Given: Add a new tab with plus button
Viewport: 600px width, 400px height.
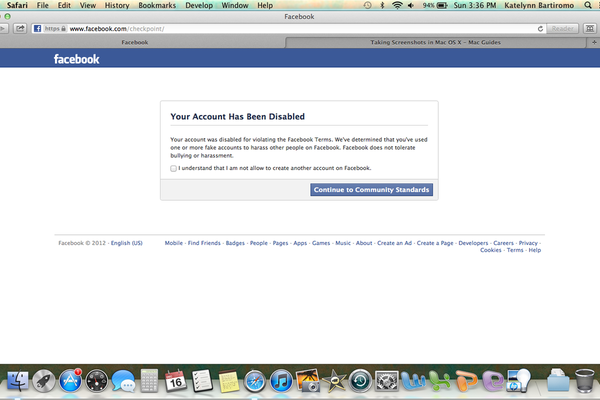Looking at the screenshot, I should point(594,42).
